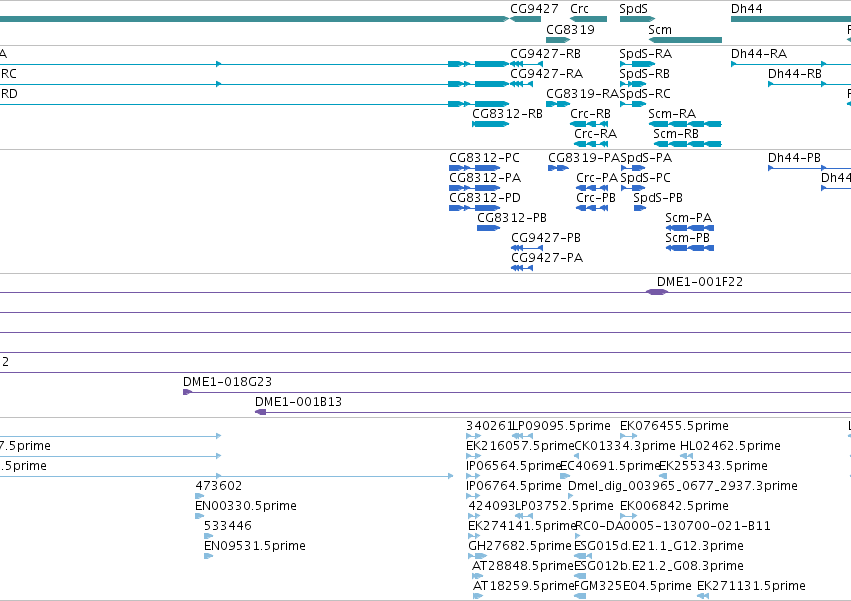Click protein CG8319-PA
This screenshot has height=601, width=851.
(x=583, y=158)
